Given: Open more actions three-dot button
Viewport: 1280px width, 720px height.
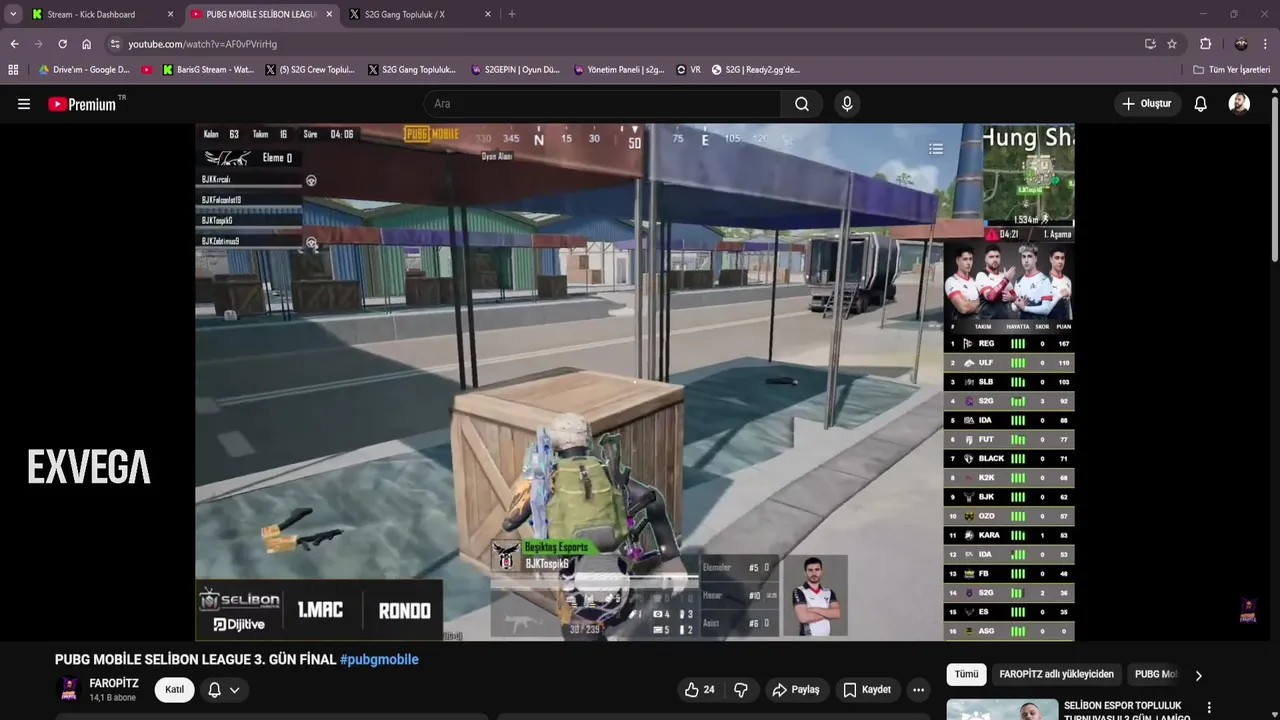Looking at the screenshot, I should point(918,690).
